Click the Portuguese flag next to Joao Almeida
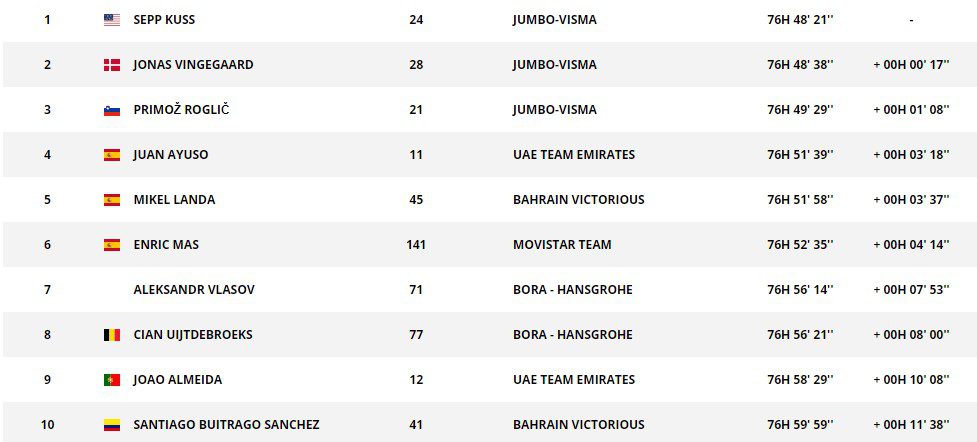This screenshot has height=442, width=977. pos(112,380)
